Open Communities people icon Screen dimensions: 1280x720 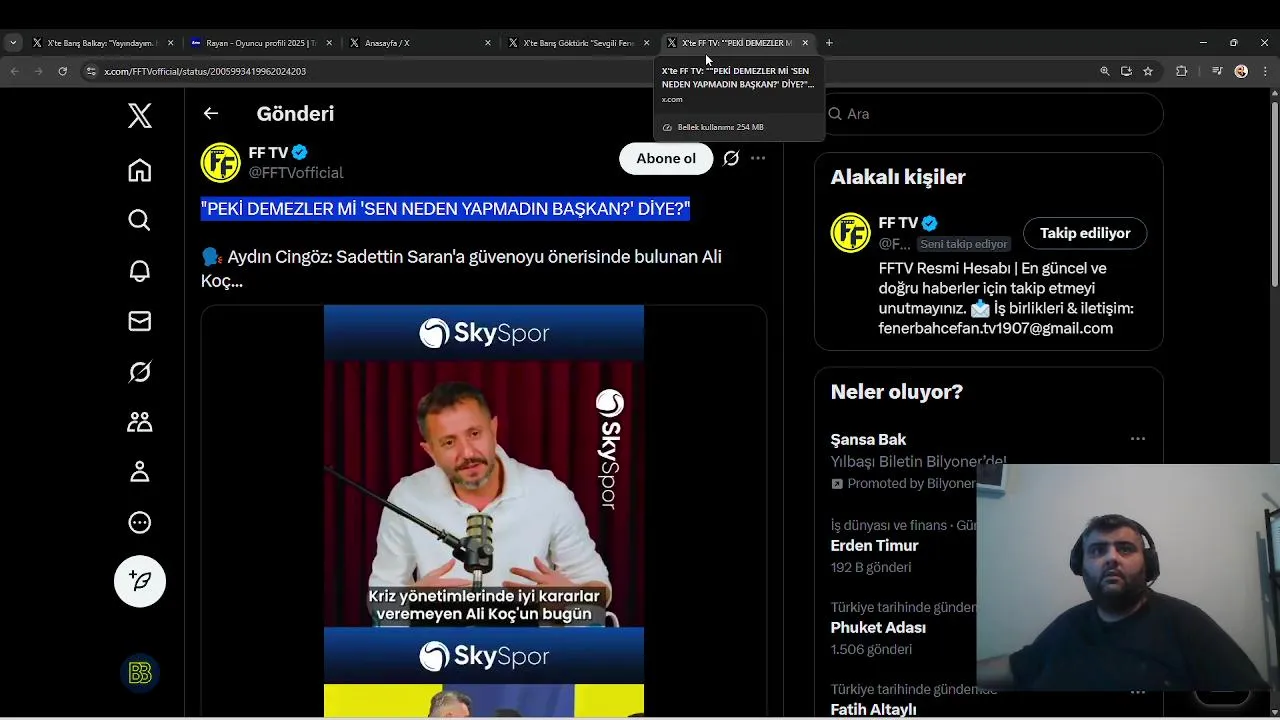140,422
